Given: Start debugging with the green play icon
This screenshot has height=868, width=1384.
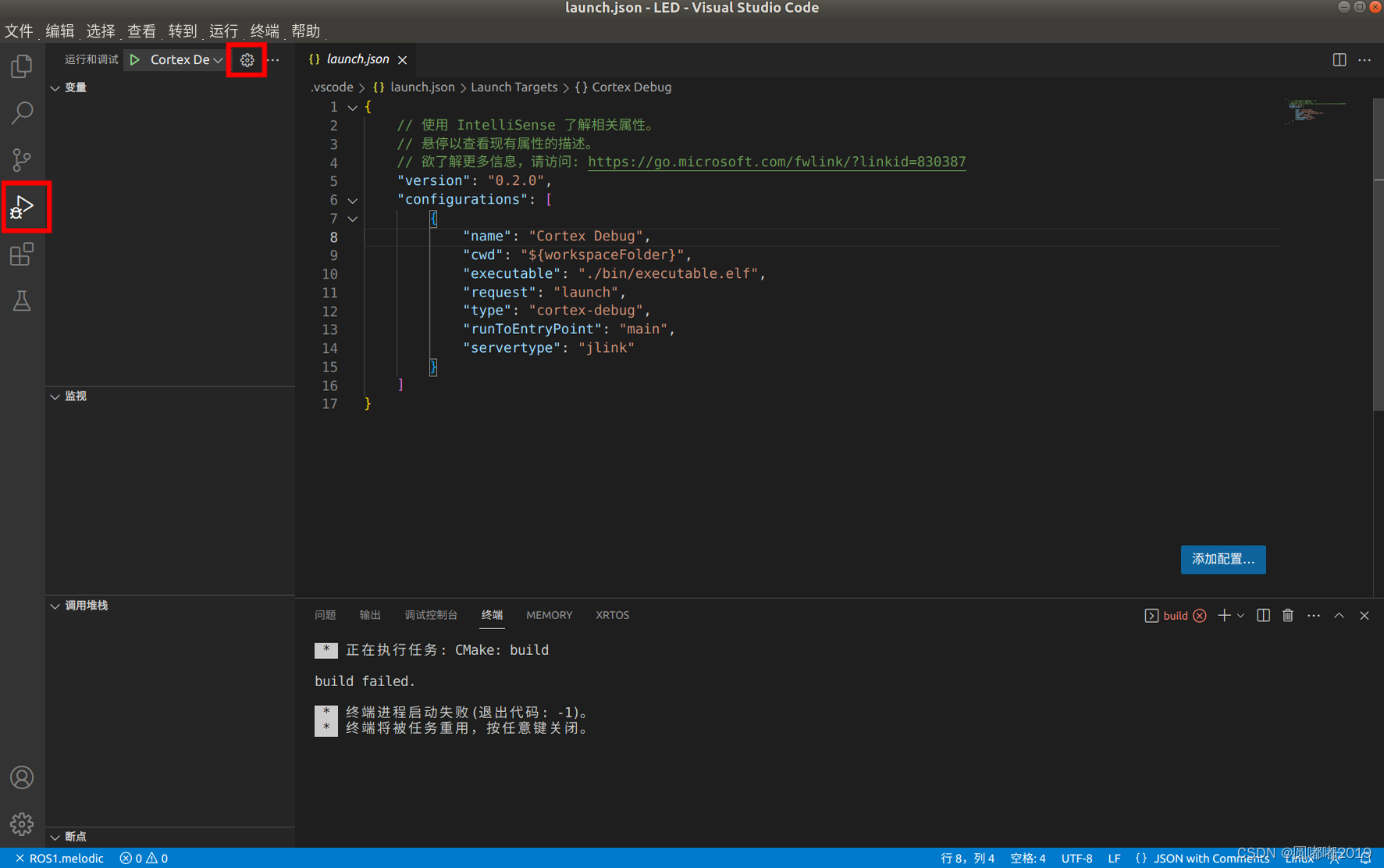Looking at the screenshot, I should click(134, 59).
